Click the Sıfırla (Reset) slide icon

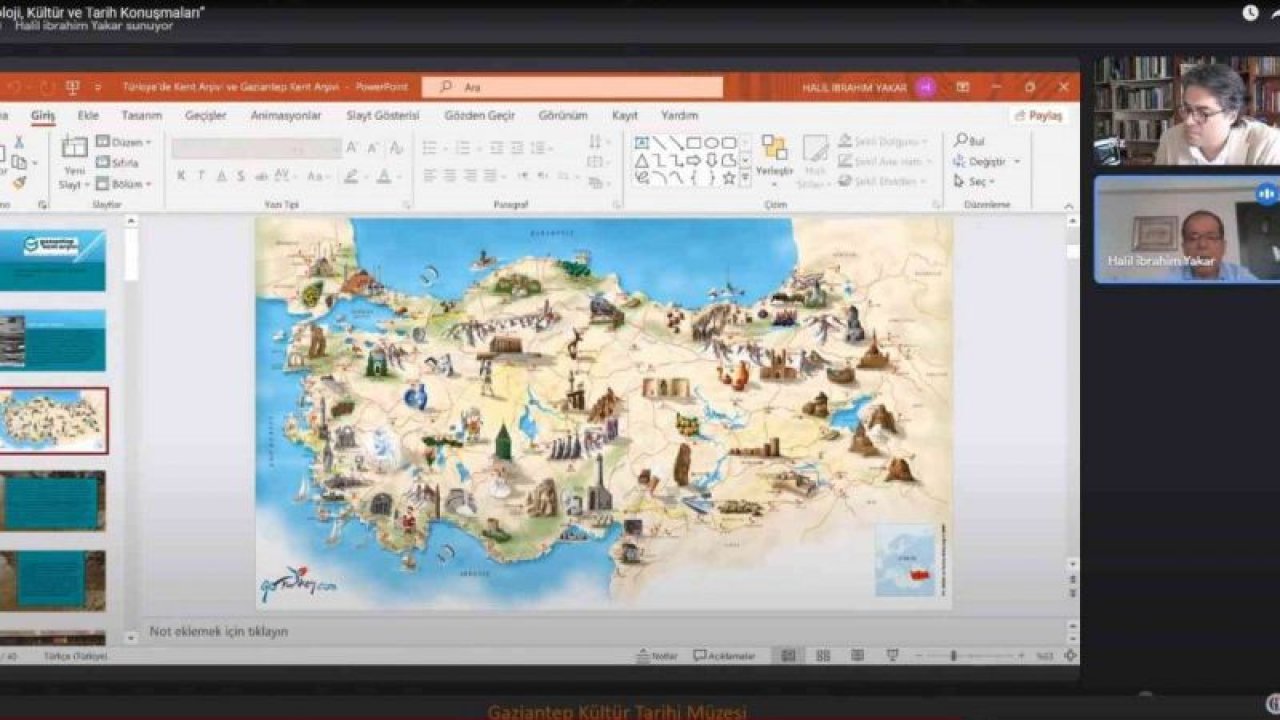tap(103, 163)
